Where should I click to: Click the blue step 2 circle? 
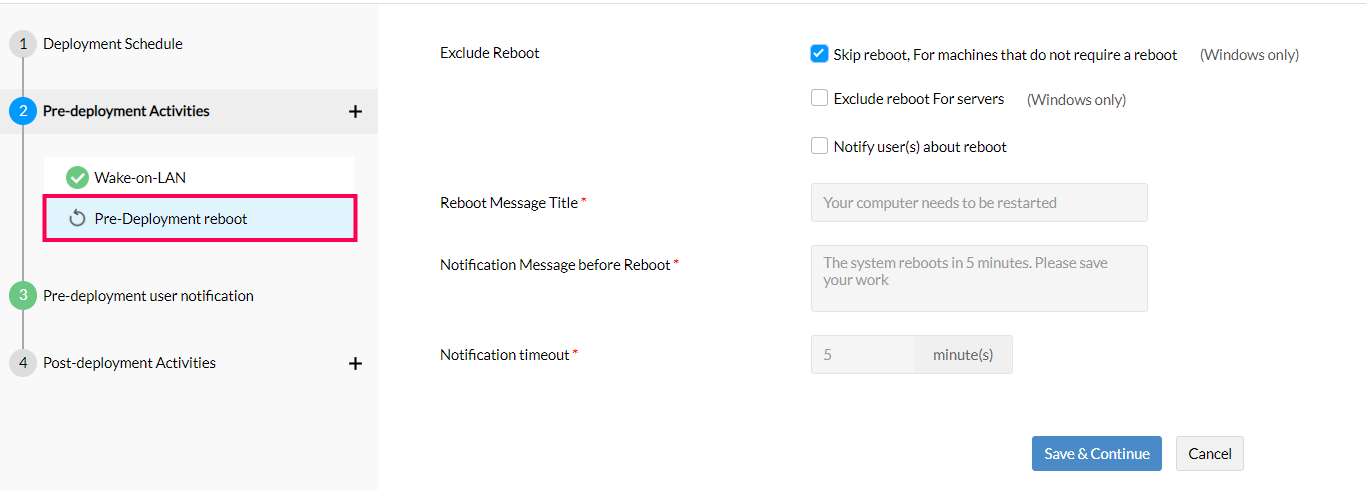pos(23,111)
